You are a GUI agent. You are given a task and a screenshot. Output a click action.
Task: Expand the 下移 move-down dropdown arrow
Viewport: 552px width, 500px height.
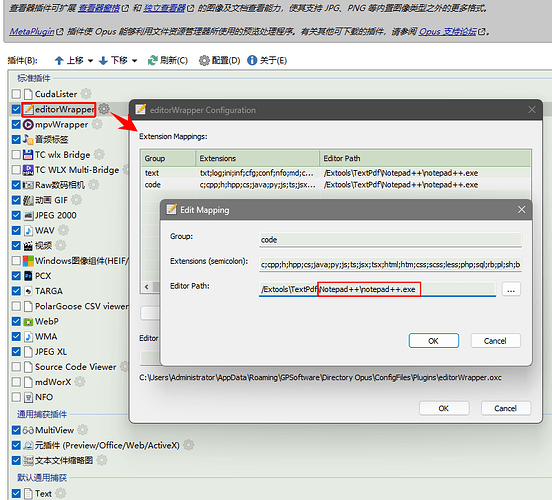coord(134,61)
